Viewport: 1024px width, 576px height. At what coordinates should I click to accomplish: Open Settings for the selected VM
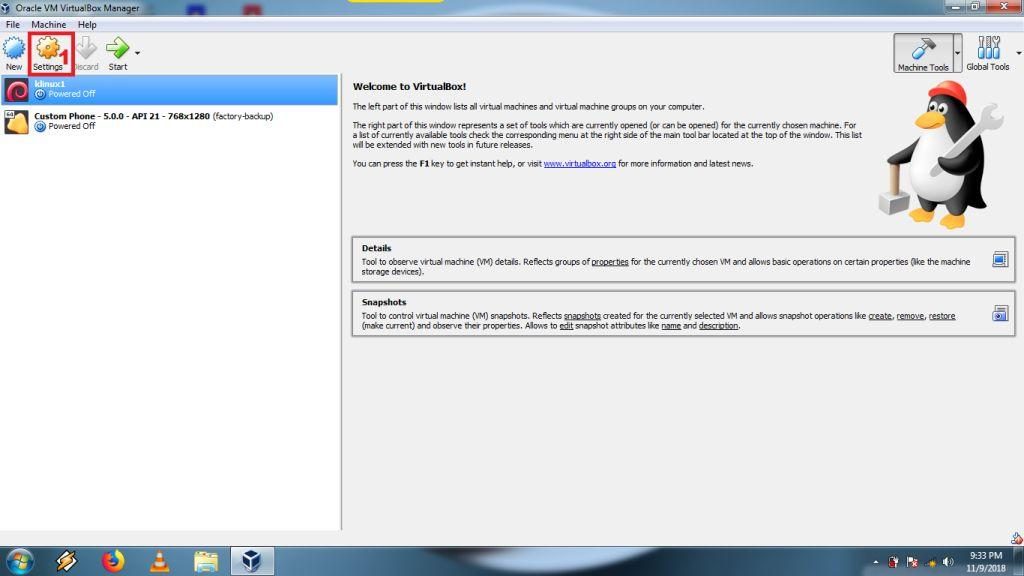pyautogui.click(x=48, y=54)
